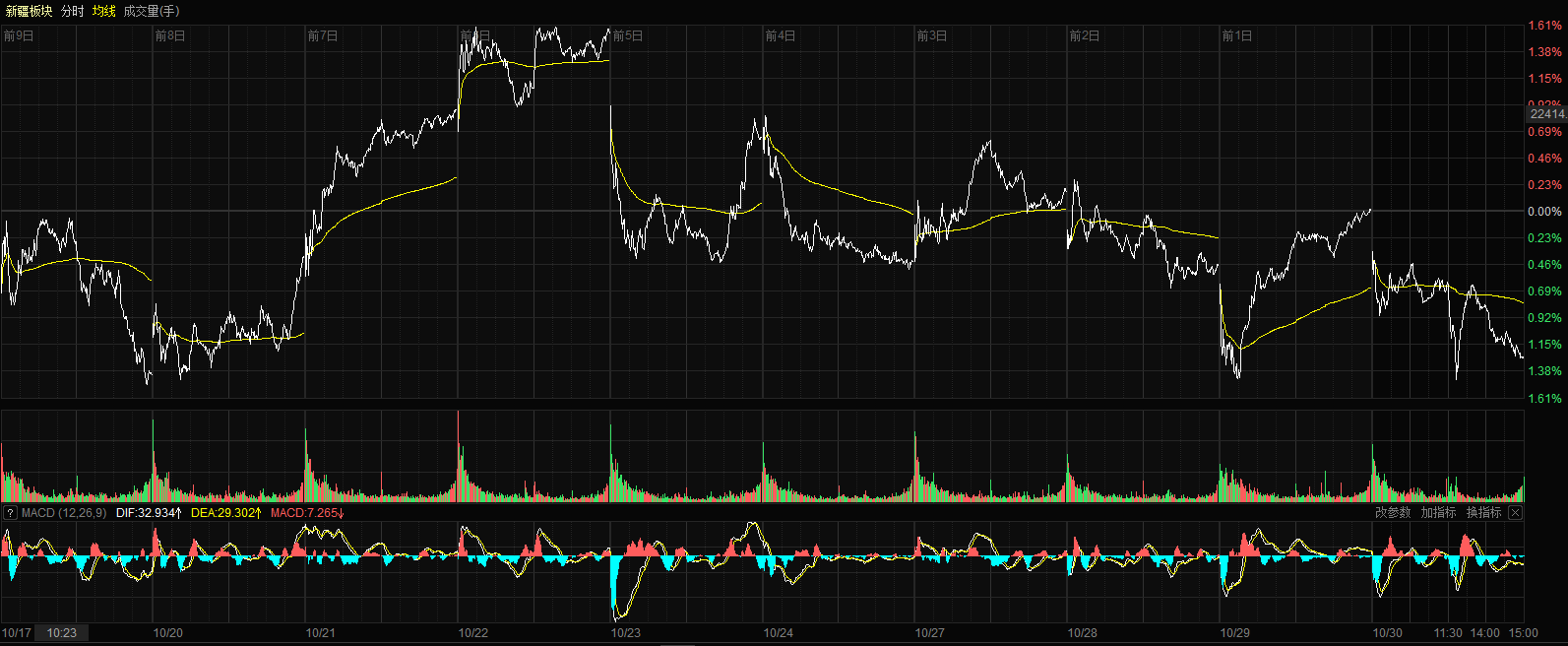Select the DIF value readout

[x=149, y=513]
